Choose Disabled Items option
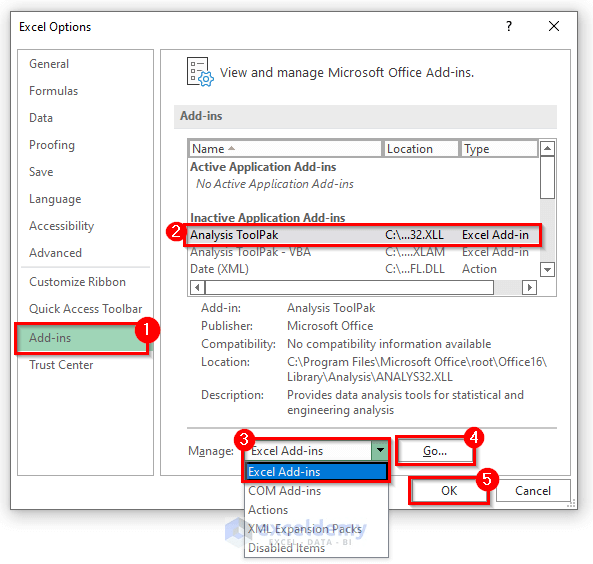 (x=316, y=548)
